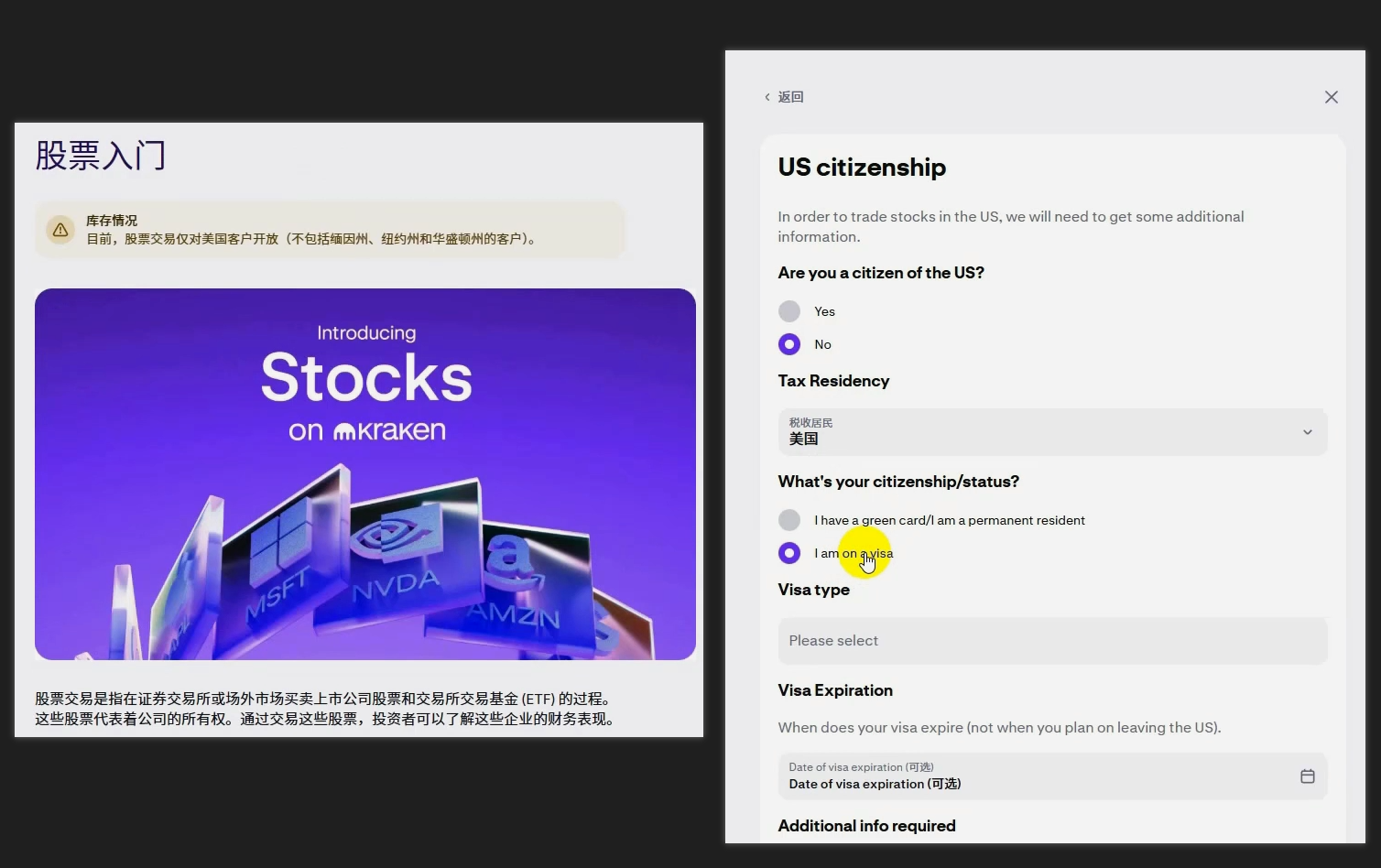The height and width of the screenshot is (868, 1381).
Task: Choose green card permanent resident option
Action: point(789,520)
